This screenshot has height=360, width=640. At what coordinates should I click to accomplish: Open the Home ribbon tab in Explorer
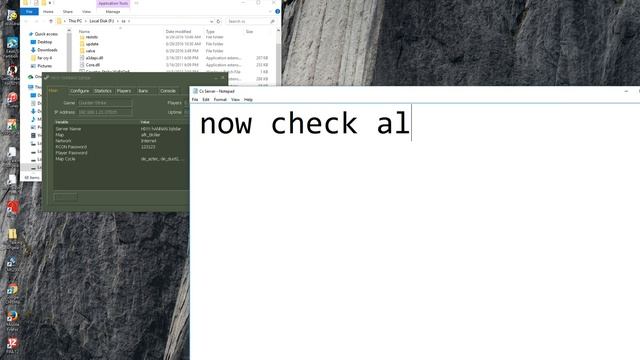(48, 11)
